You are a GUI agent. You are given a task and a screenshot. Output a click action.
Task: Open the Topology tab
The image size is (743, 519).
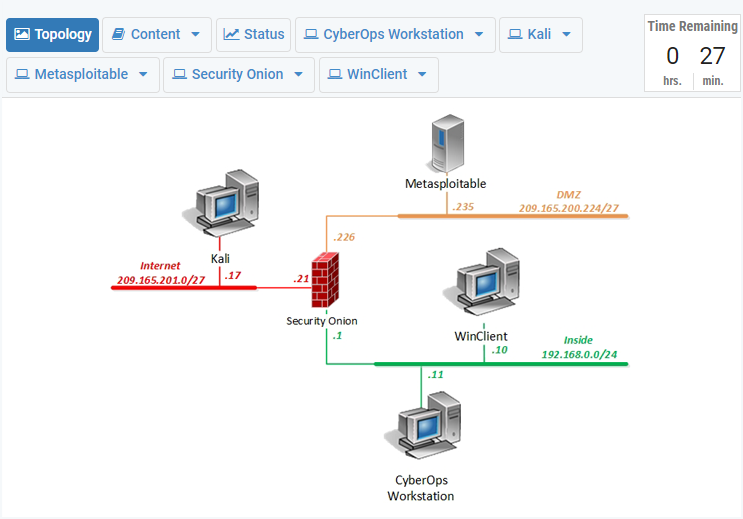53,34
